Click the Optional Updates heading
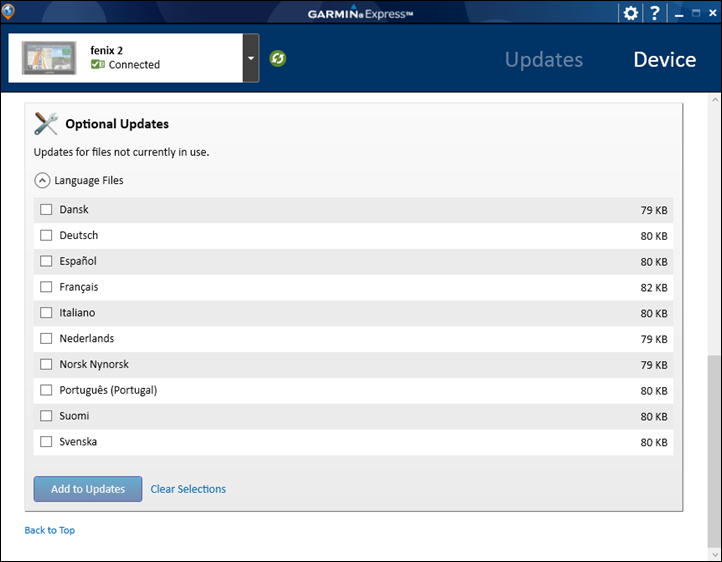The width and height of the screenshot is (722, 562). (117, 124)
